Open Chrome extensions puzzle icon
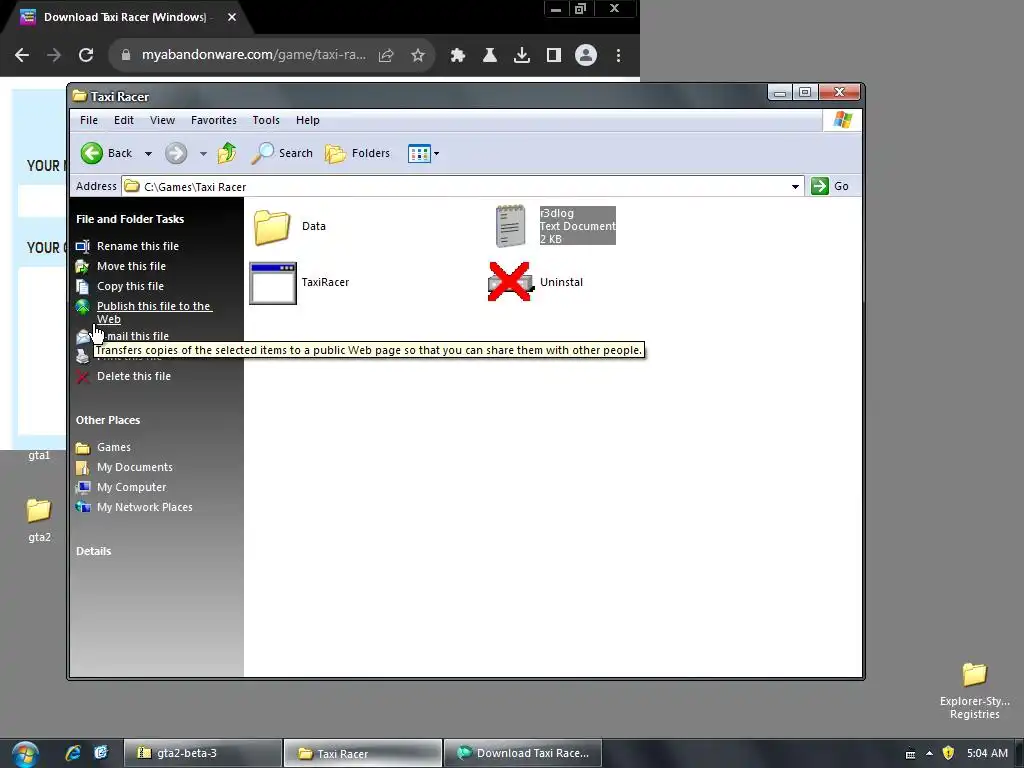 point(458,56)
